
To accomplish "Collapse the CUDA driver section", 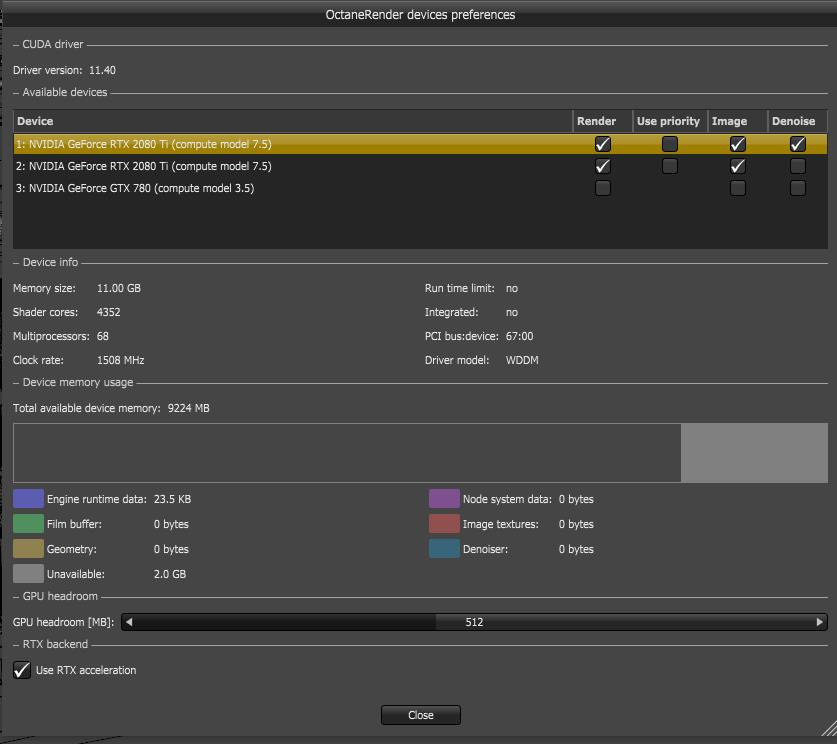I will tap(16, 45).
